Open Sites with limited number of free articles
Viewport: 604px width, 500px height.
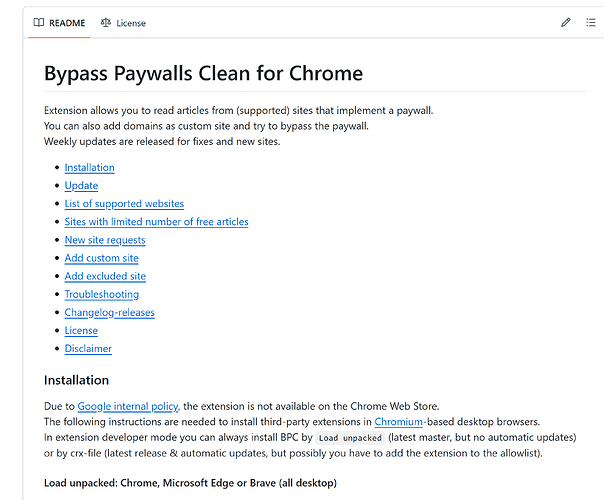(156, 222)
